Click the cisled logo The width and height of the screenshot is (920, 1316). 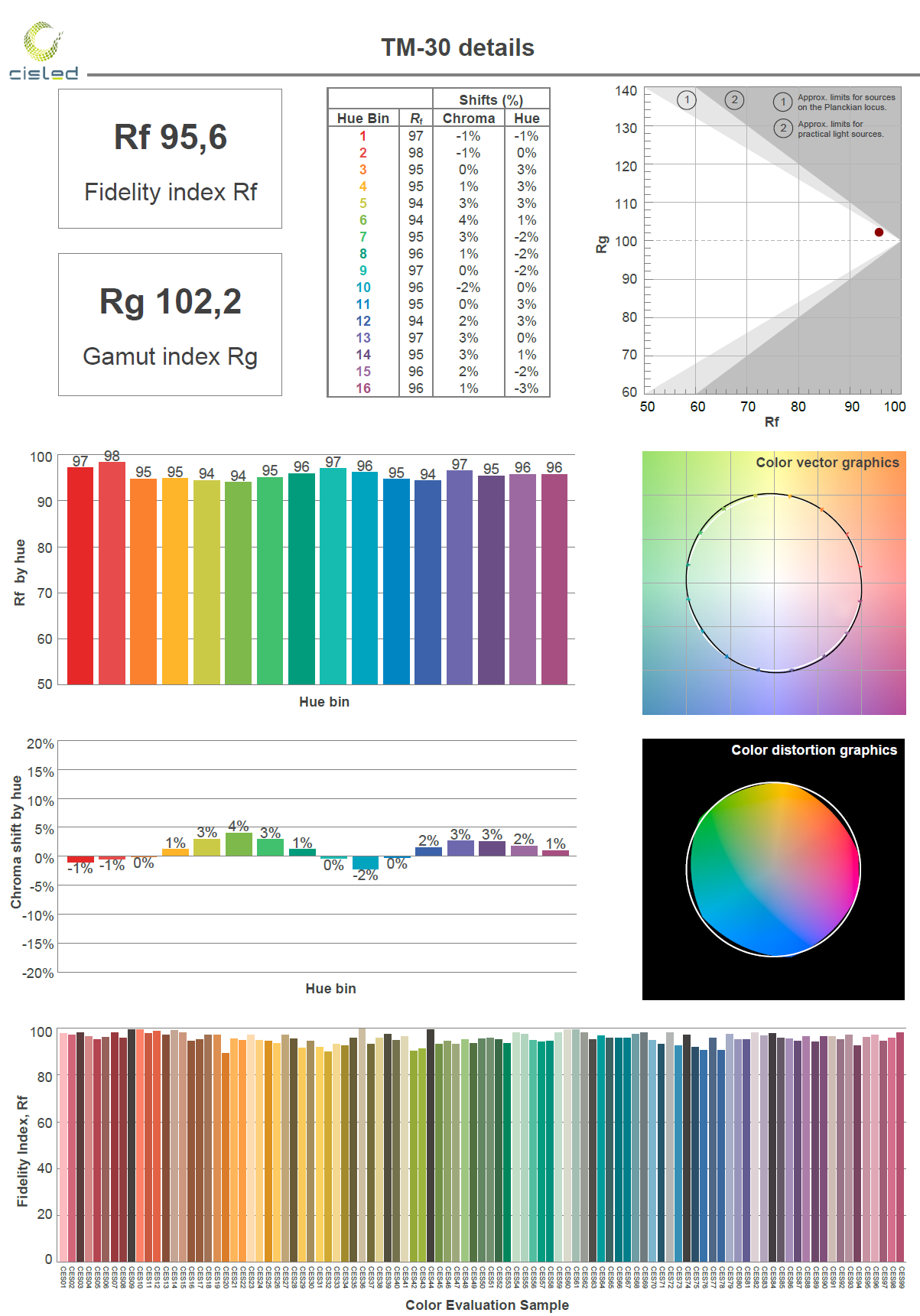44,51
